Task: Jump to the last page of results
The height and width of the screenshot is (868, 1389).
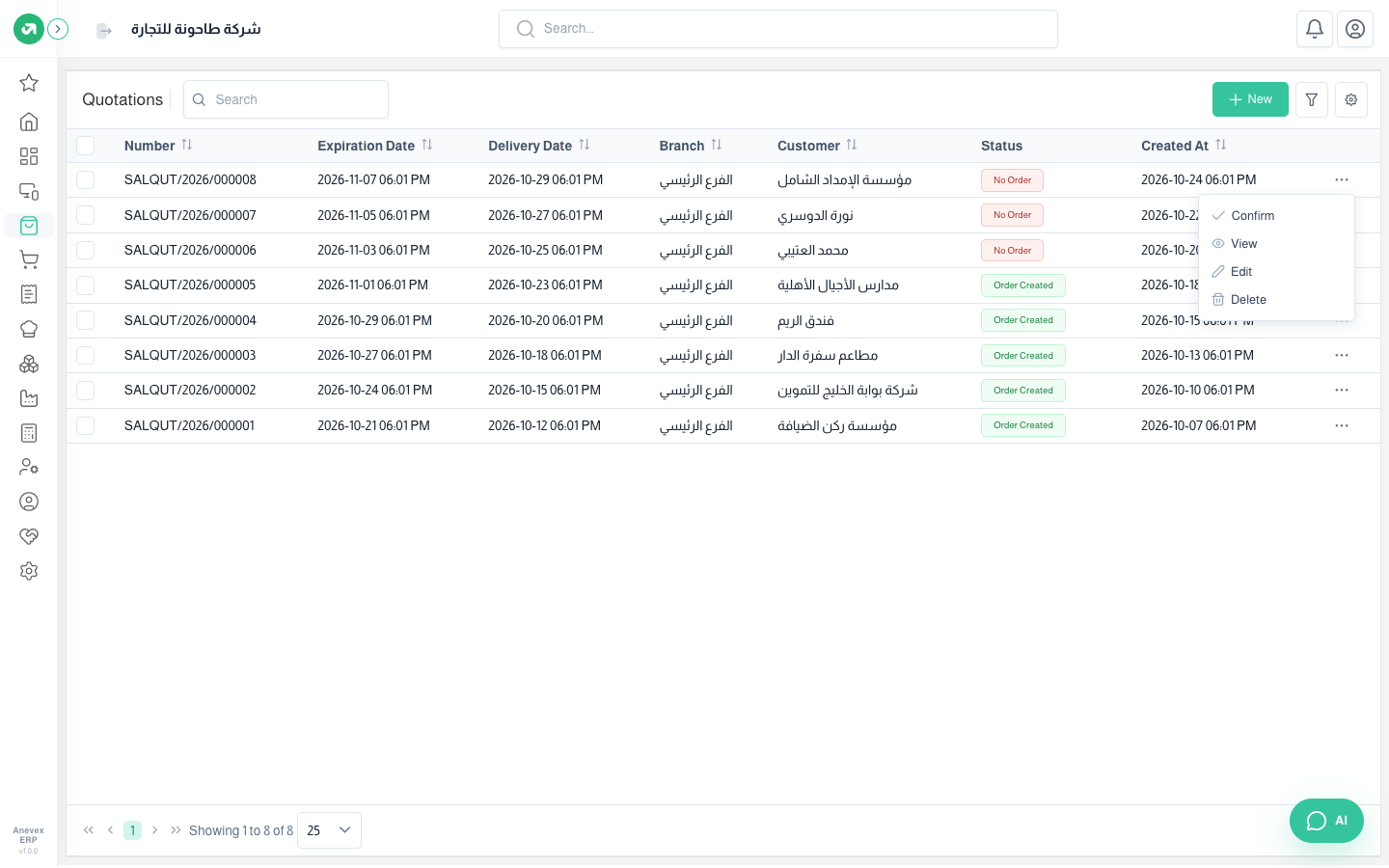Action: click(176, 830)
